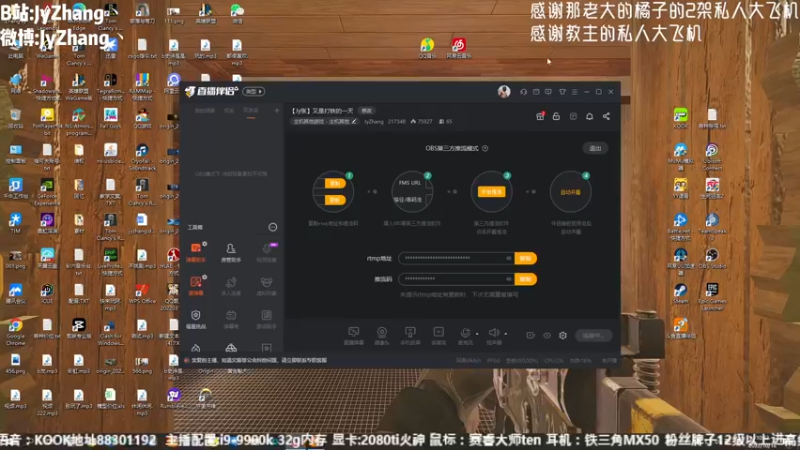Viewport: 800px width, 450px height.
Task: Select the first scene tab in left panel
Action: pos(205,111)
